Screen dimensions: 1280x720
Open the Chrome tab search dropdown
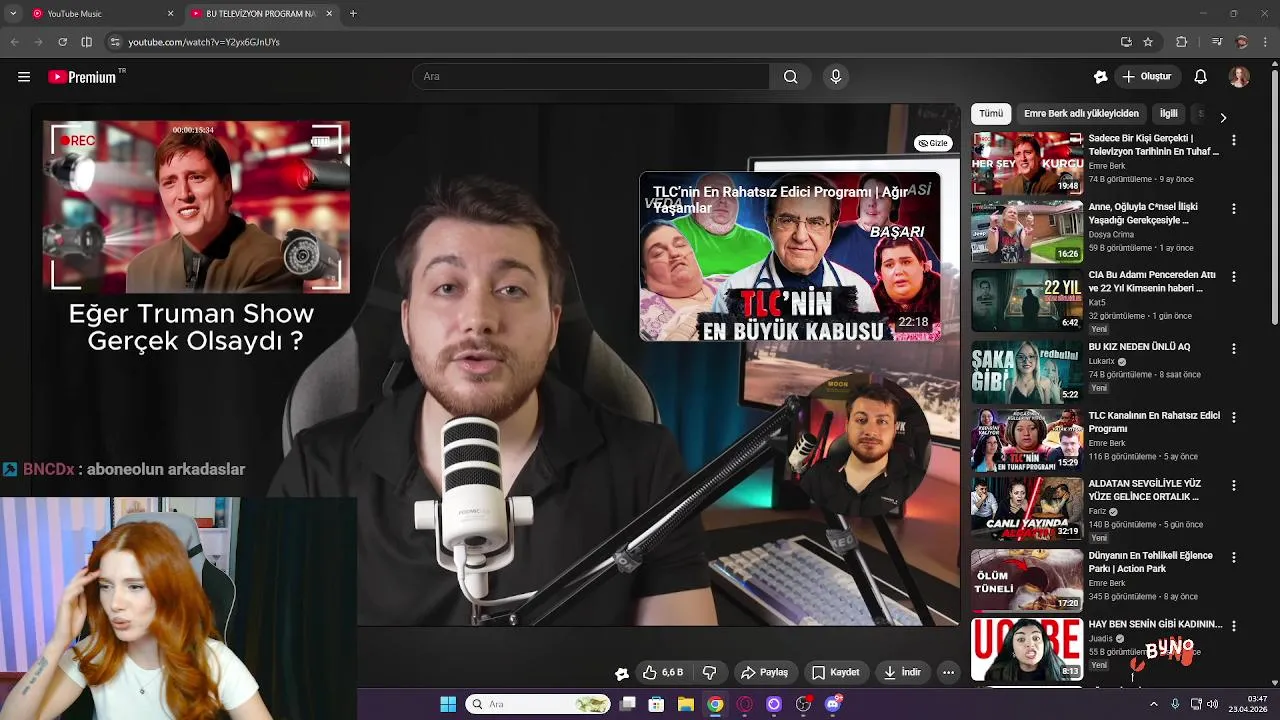point(13,14)
